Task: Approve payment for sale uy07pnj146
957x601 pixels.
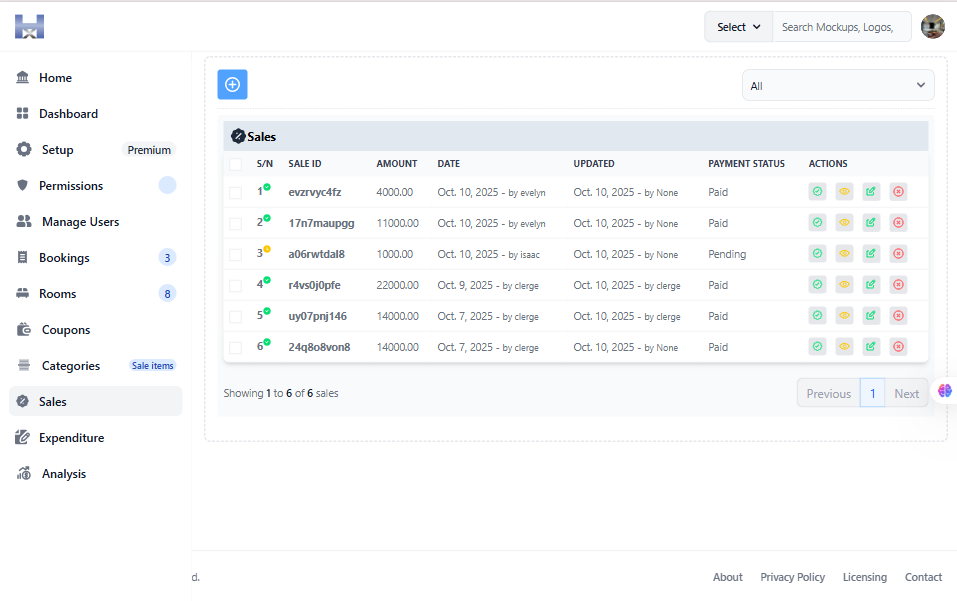Action: pyautogui.click(x=817, y=315)
